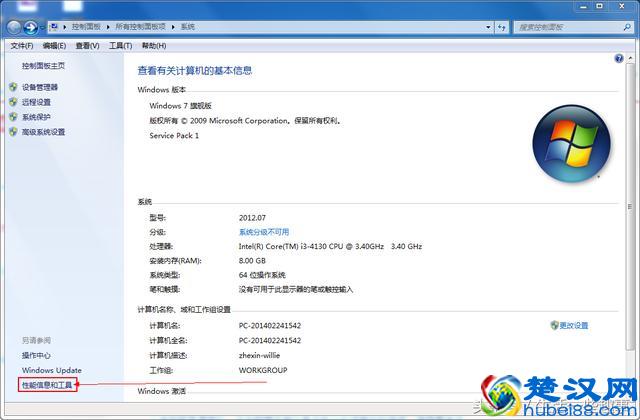Screen dimensions: 640x420
Task: Click the vertical scrollbar thumb
Action: point(629,207)
